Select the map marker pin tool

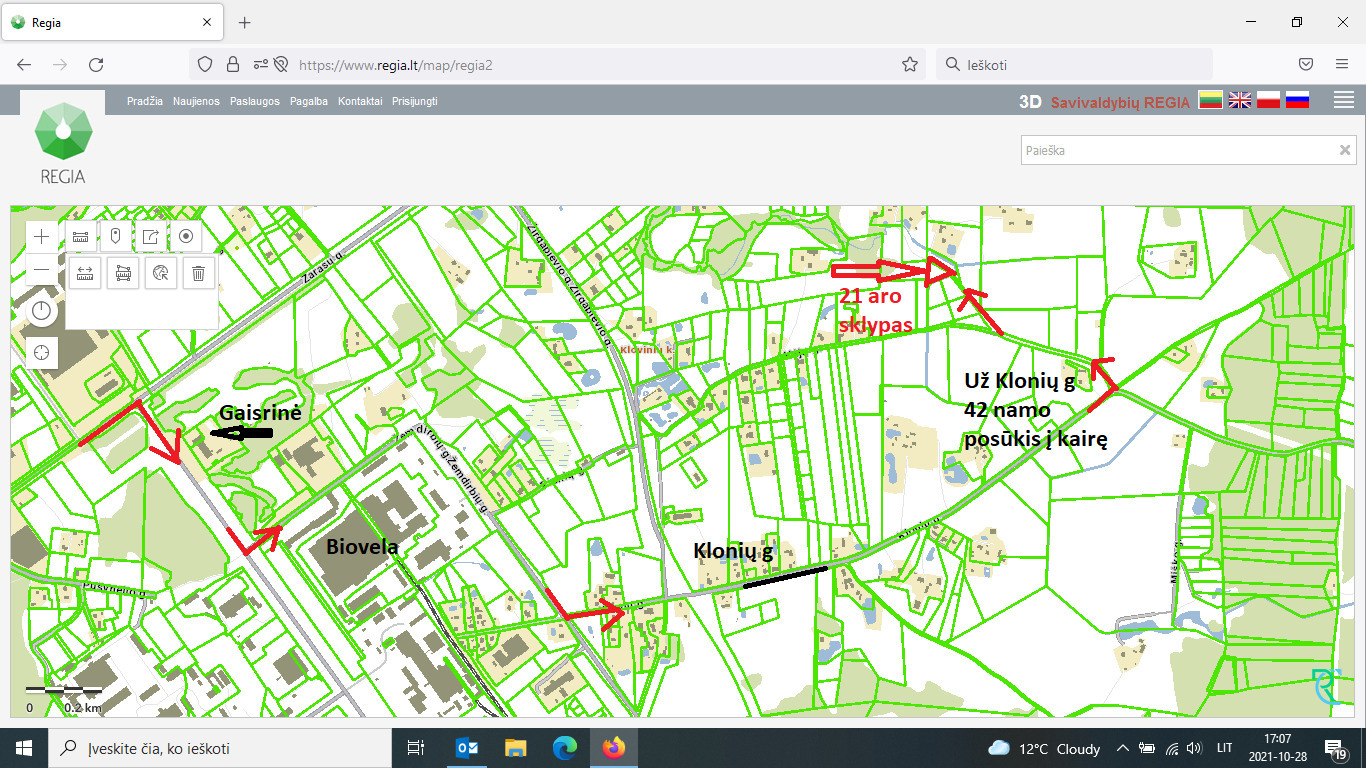[x=116, y=237]
